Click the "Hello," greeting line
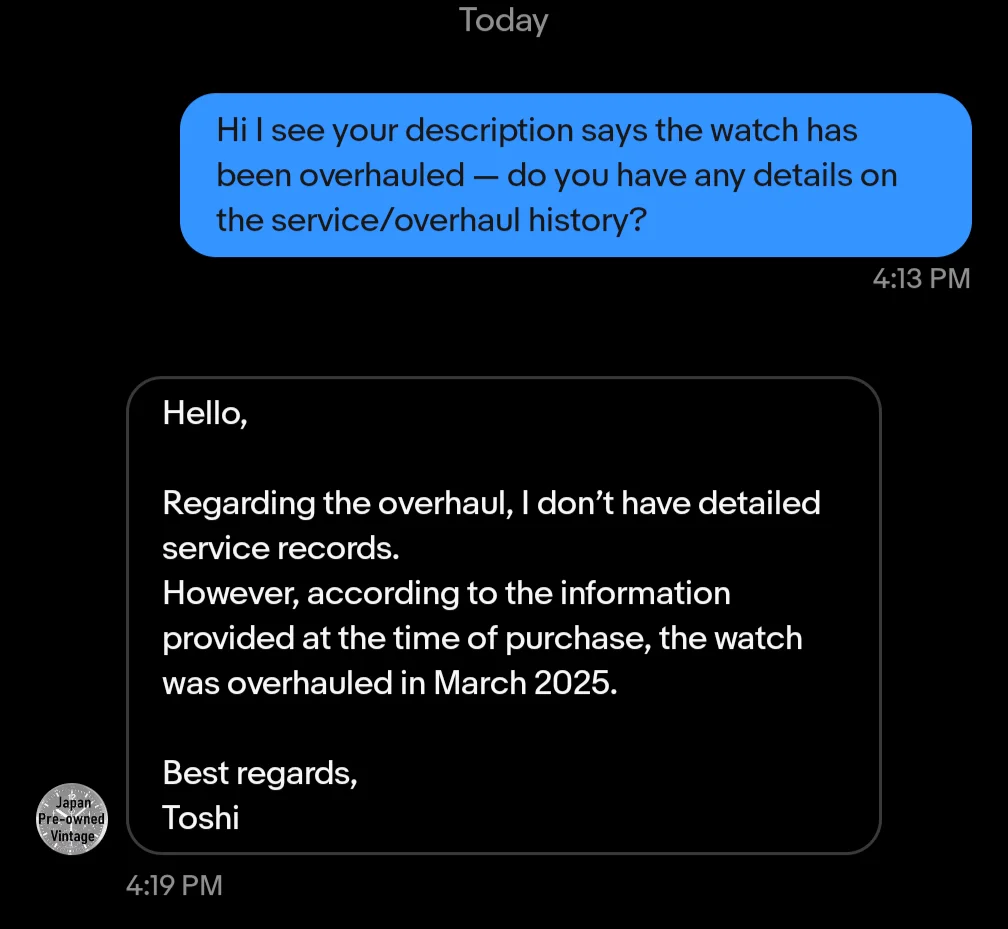This screenshot has height=929, width=1008. point(205,412)
